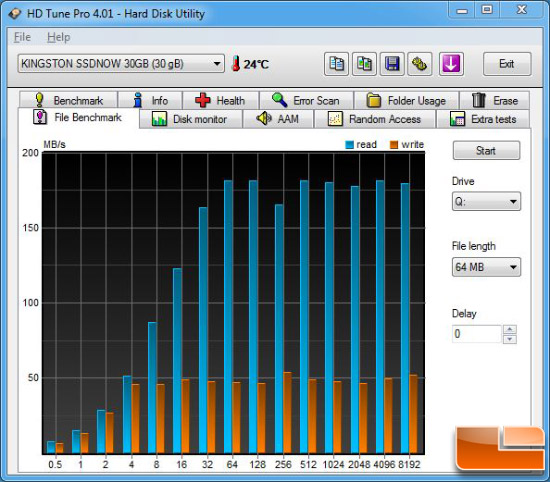Open the Folder Usage tab
Screen dimensions: 550x482
[407, 100]
